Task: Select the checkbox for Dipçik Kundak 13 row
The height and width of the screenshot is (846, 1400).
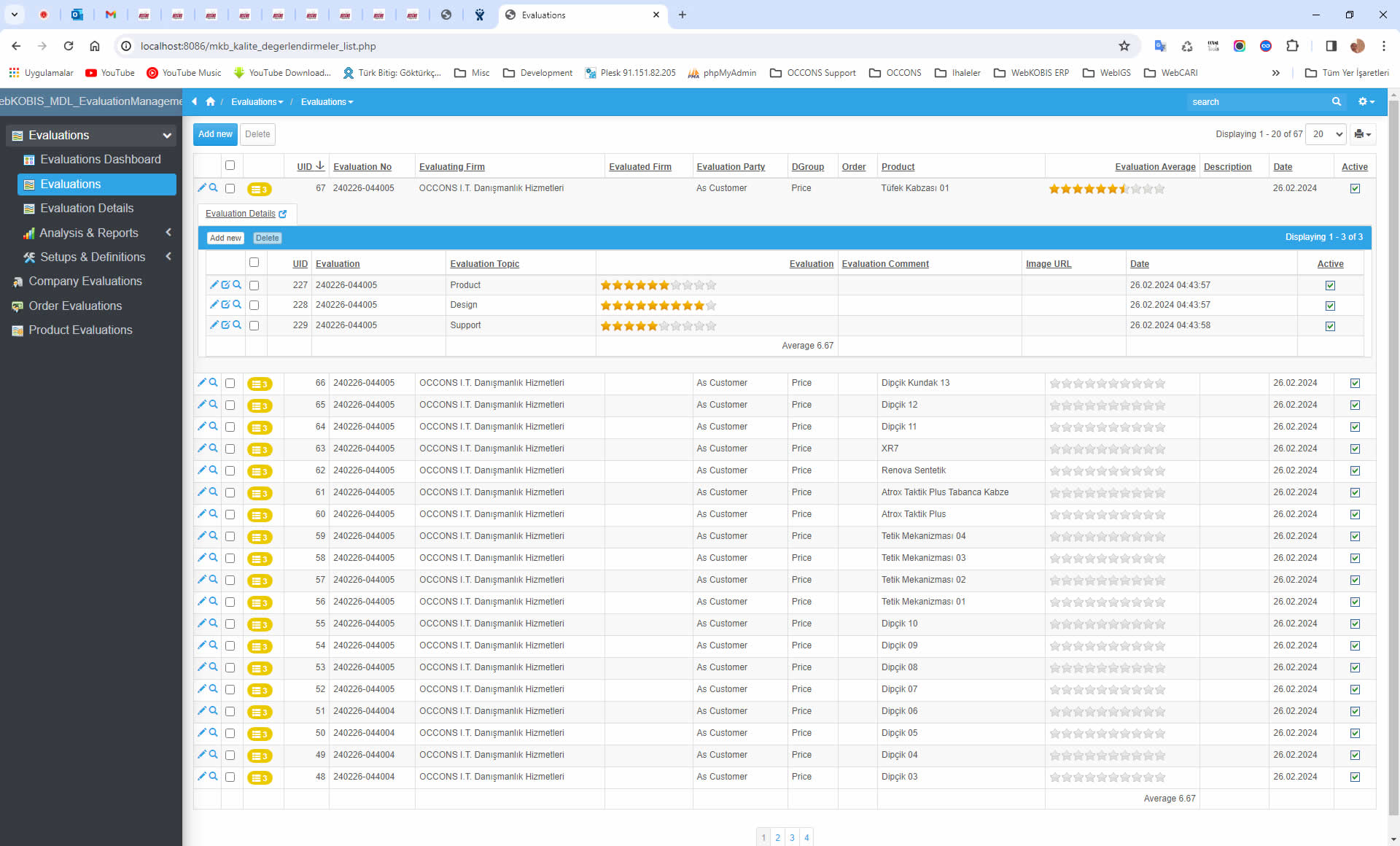Action: click(230, 384)
